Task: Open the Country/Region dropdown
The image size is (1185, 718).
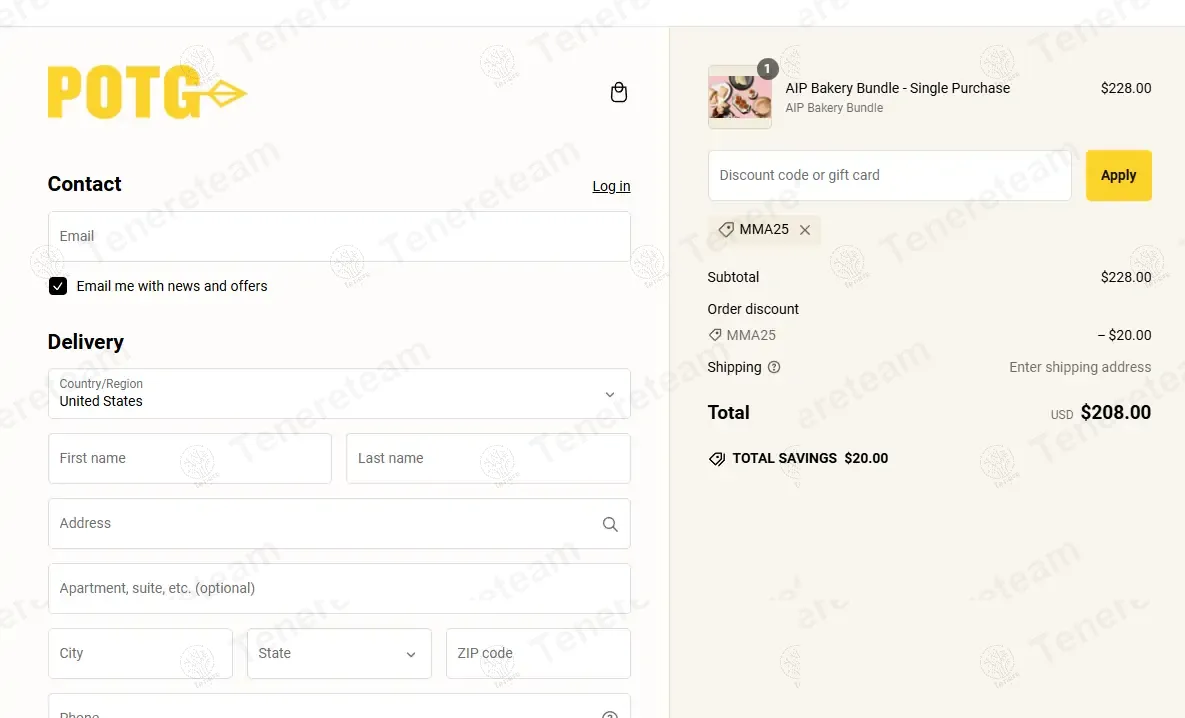Action: point(339,393)
